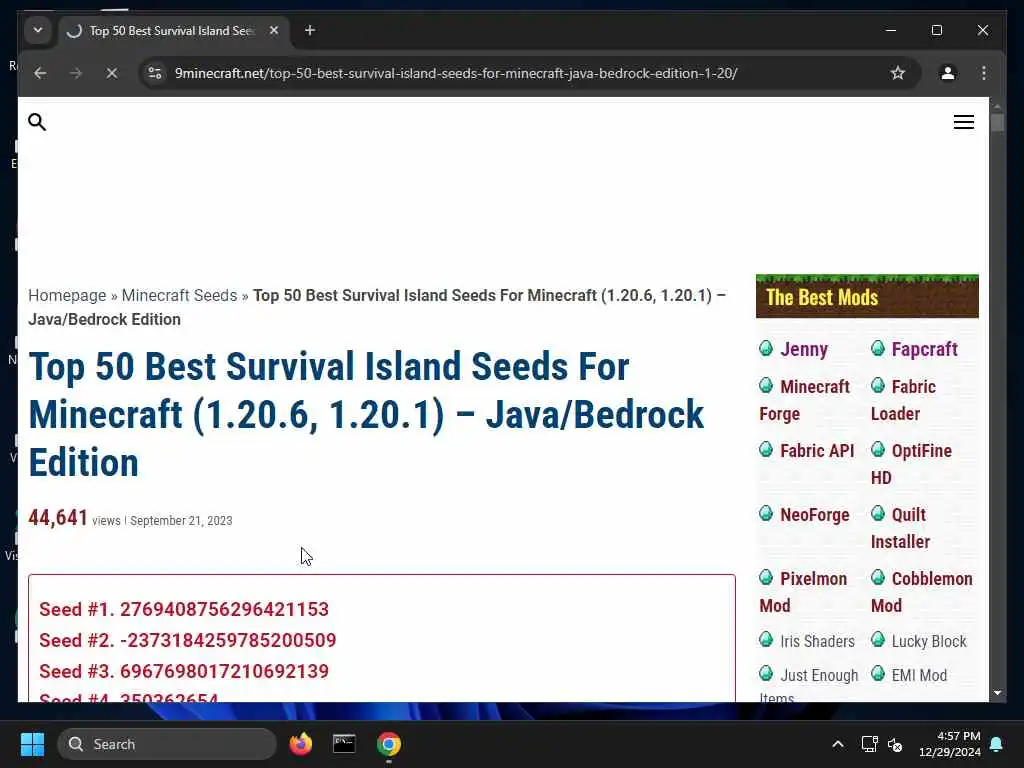
Task: Click the muted volume tray icon
Action: click(895, 744)
